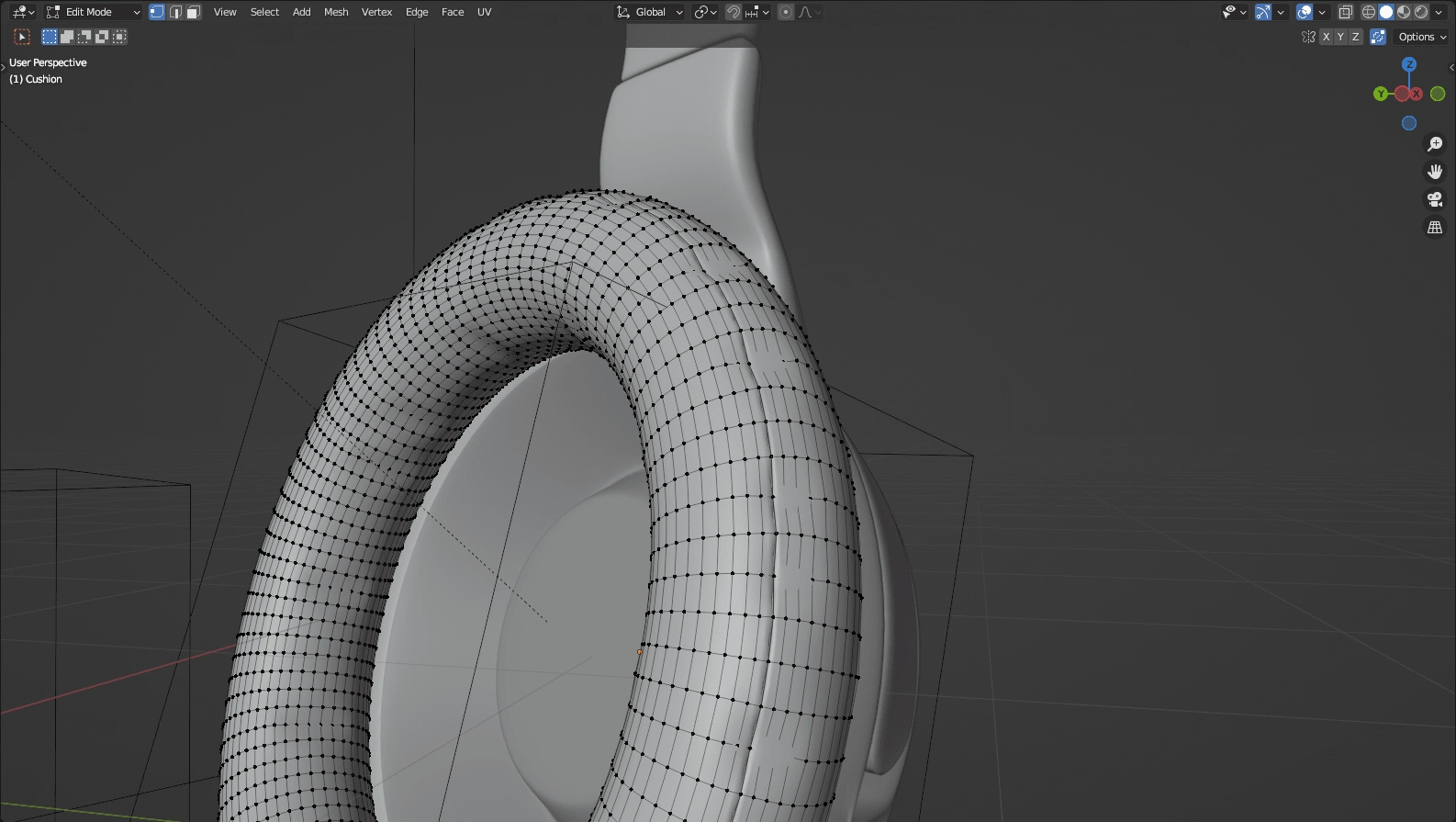Viewport: 1456px width, 822px height.
Task: Open proportional editing falloff menu
Action: click(x=810, y=12)
